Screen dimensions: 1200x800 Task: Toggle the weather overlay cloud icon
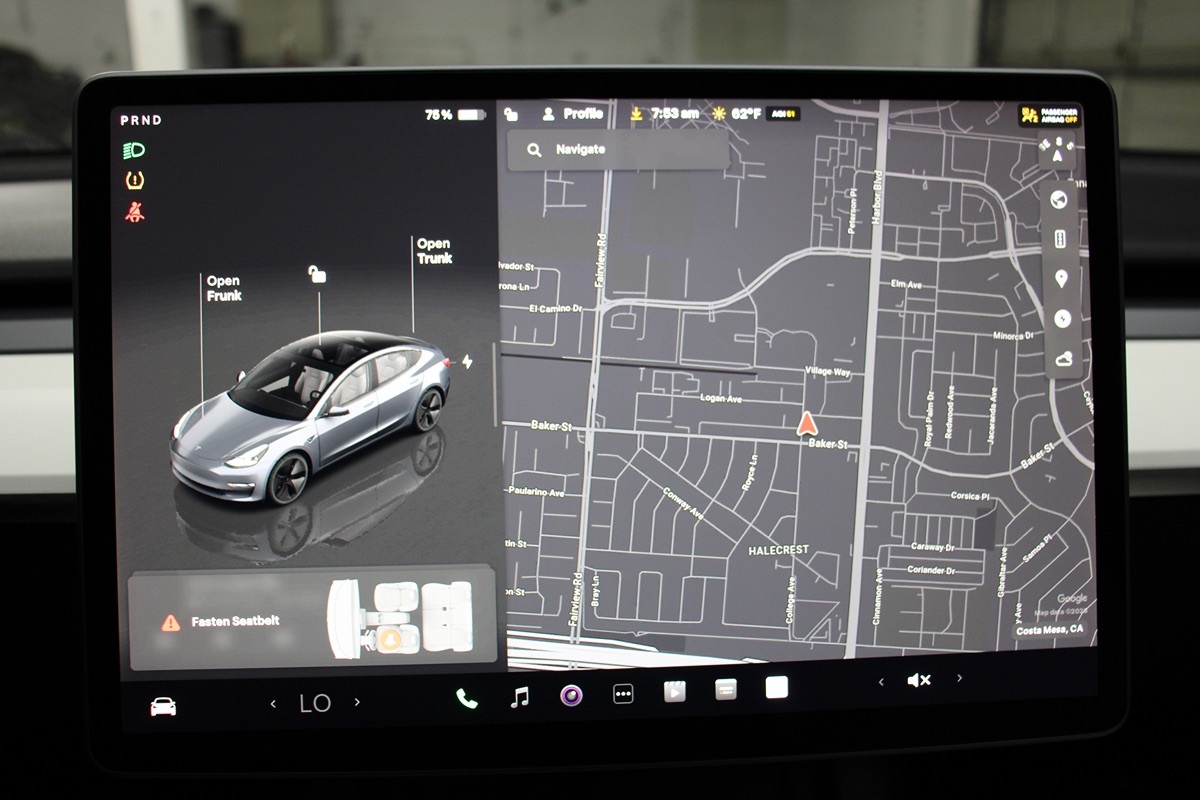click(x=1062, y=359)
